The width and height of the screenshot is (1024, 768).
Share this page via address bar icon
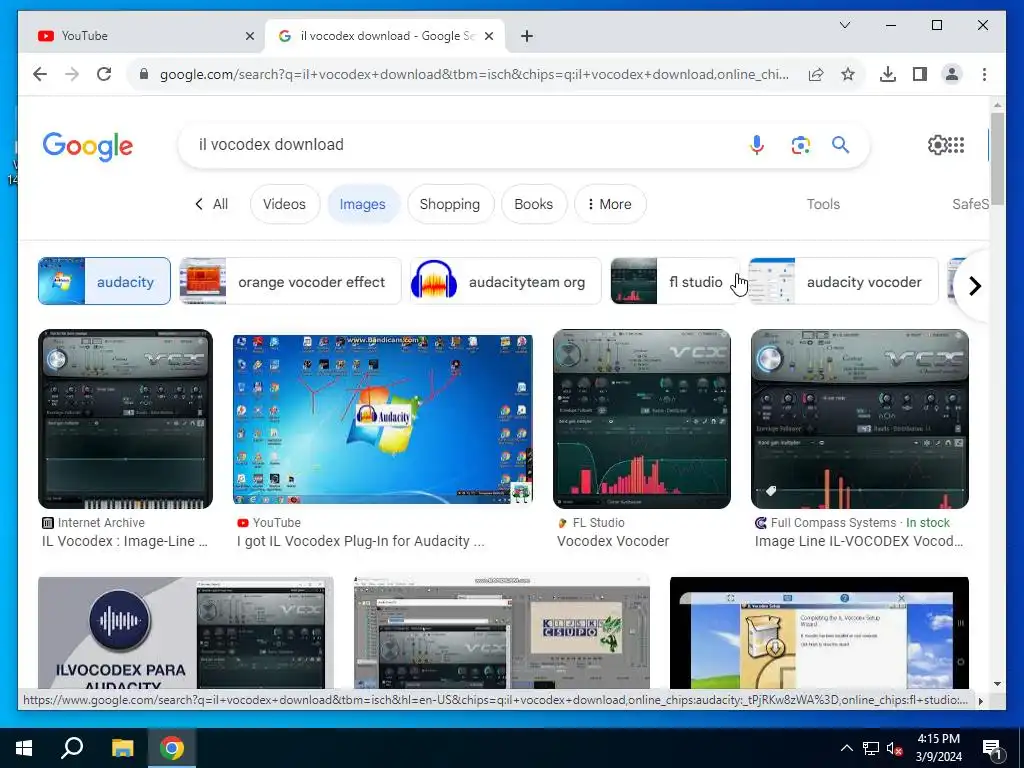coord(816,74)
